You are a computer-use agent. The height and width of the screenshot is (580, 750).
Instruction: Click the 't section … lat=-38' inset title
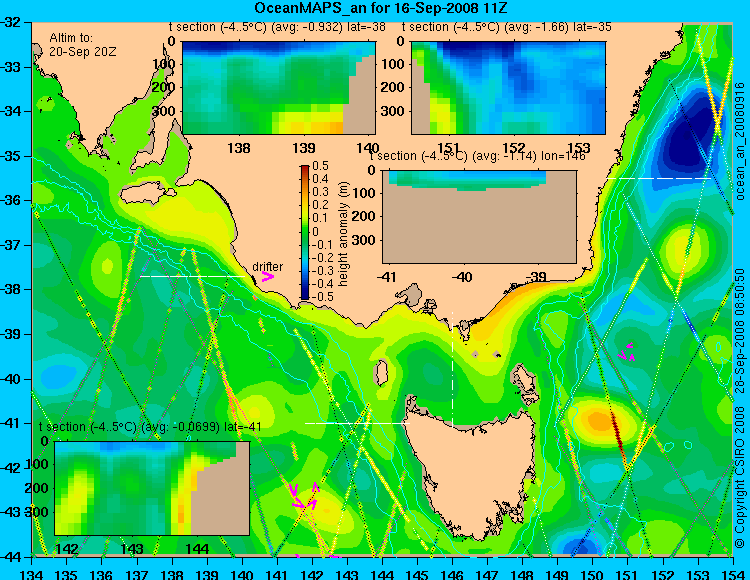pos(277,27)
